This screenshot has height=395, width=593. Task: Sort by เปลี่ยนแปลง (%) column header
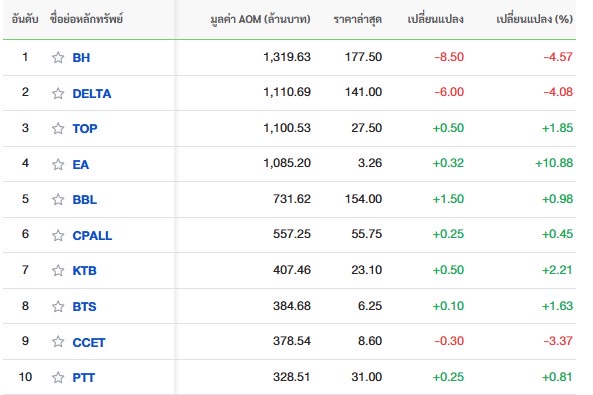pos(534,19)
